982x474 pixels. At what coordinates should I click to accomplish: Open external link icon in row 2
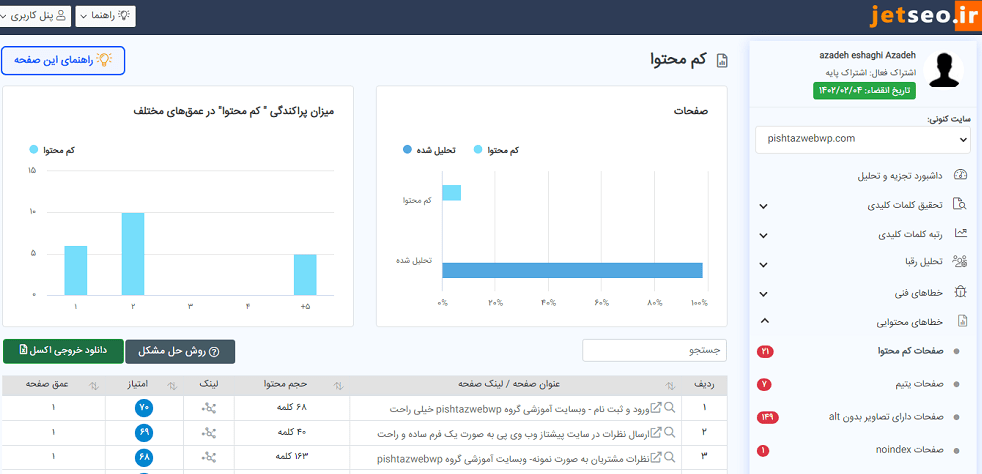[656, 432]
